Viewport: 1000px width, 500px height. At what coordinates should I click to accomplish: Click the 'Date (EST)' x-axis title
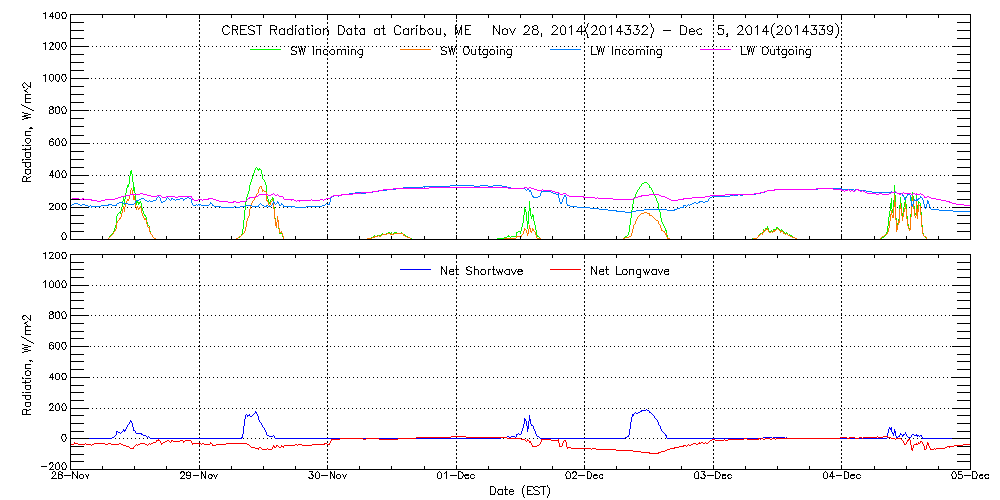(x=520, y=492)
